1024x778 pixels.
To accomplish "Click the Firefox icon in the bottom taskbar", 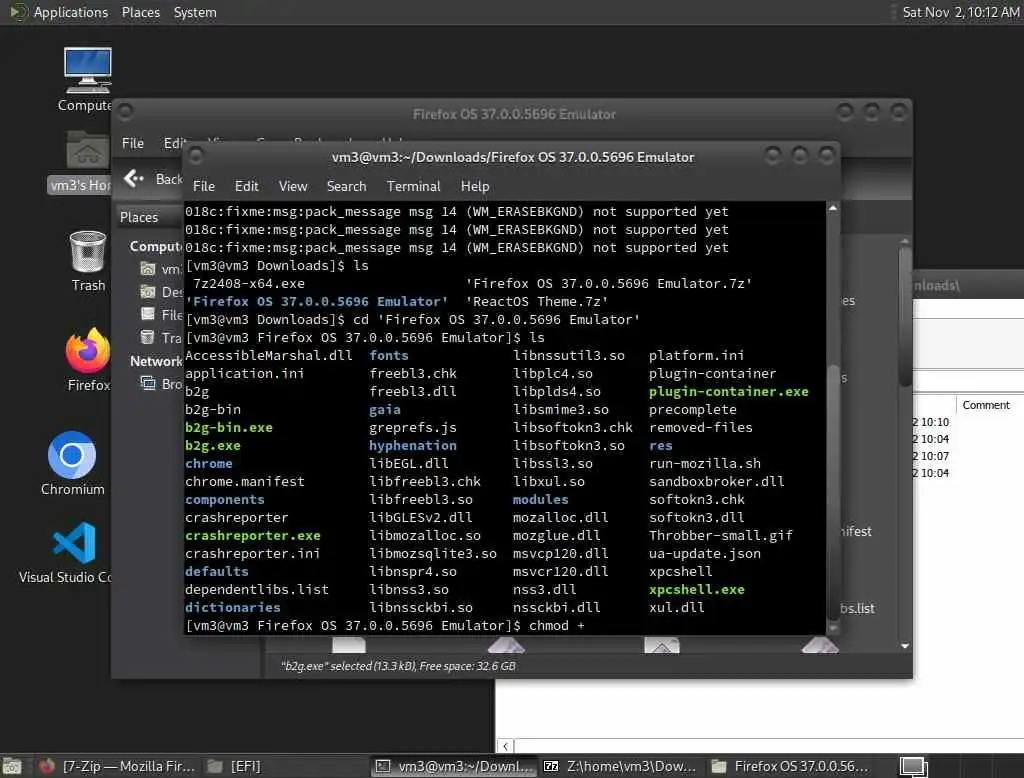I will (46, 766).
